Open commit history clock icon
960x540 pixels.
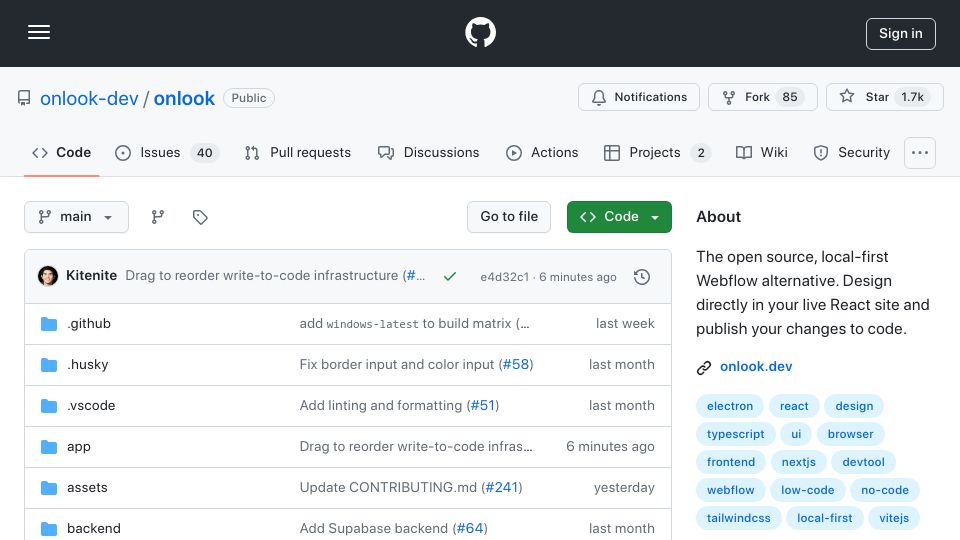[x=642, y=277]
